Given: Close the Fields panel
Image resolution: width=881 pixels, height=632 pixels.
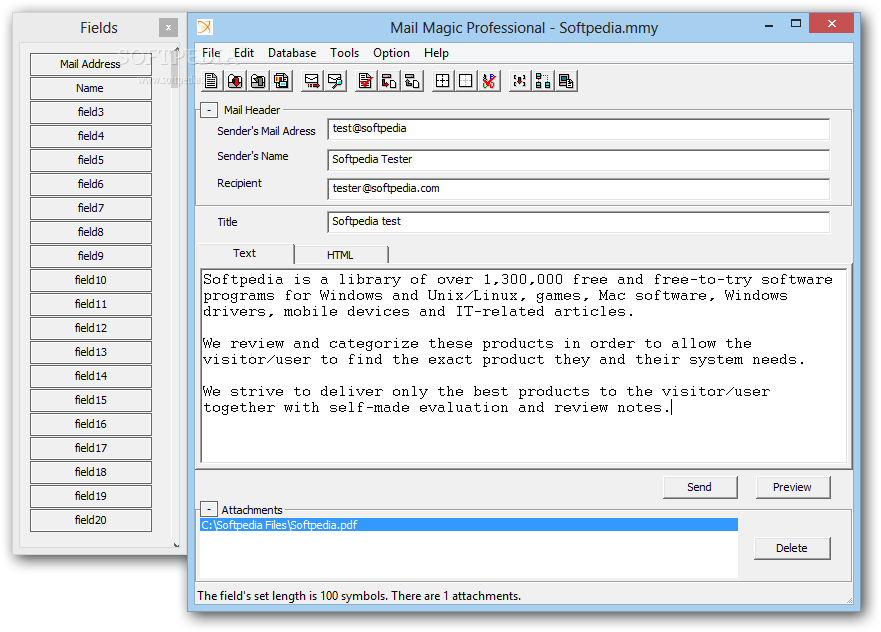Looking at the screenshot, I should 168,28.
